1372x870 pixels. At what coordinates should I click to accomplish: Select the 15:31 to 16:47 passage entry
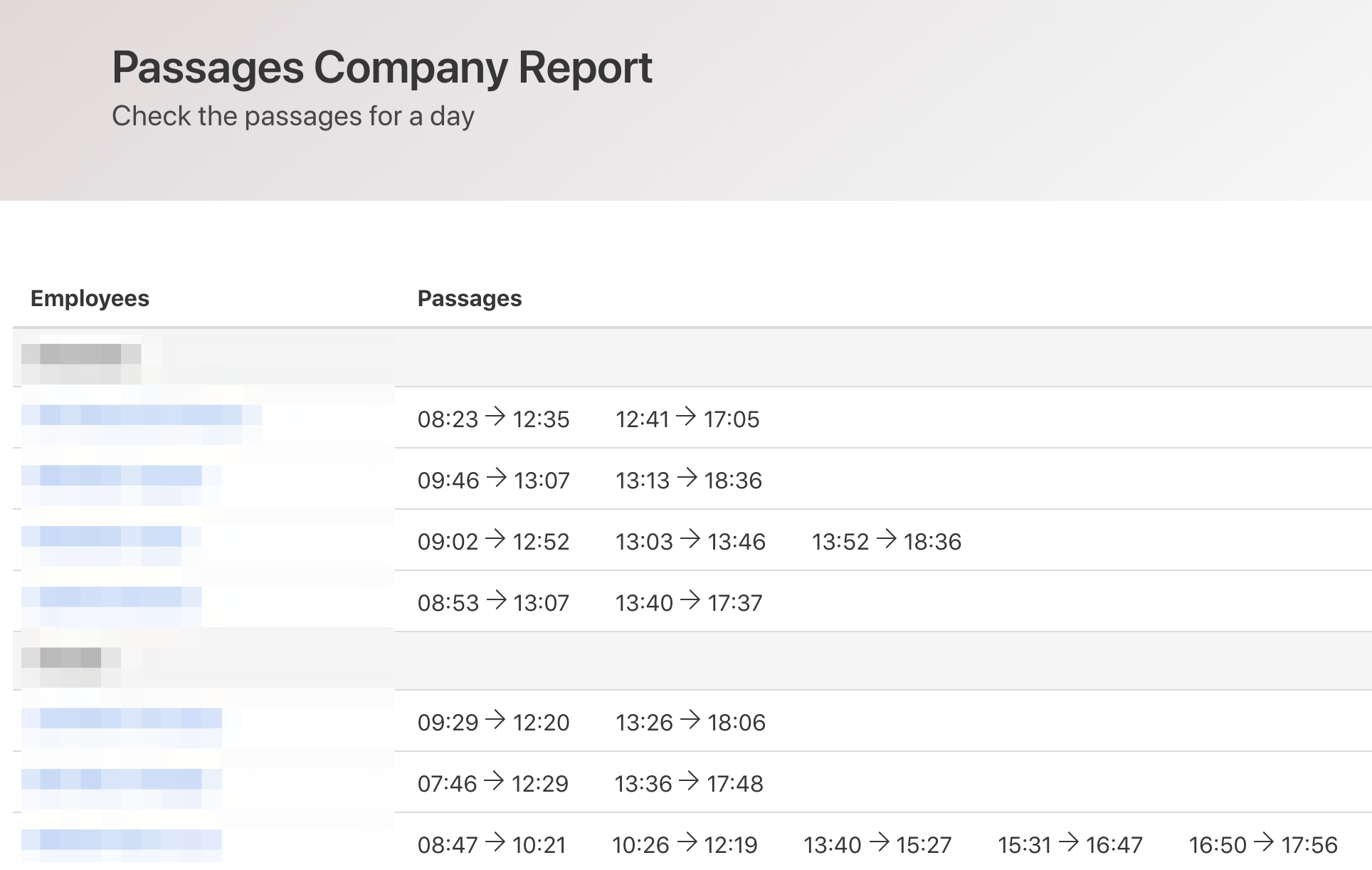pos(1070,845)
